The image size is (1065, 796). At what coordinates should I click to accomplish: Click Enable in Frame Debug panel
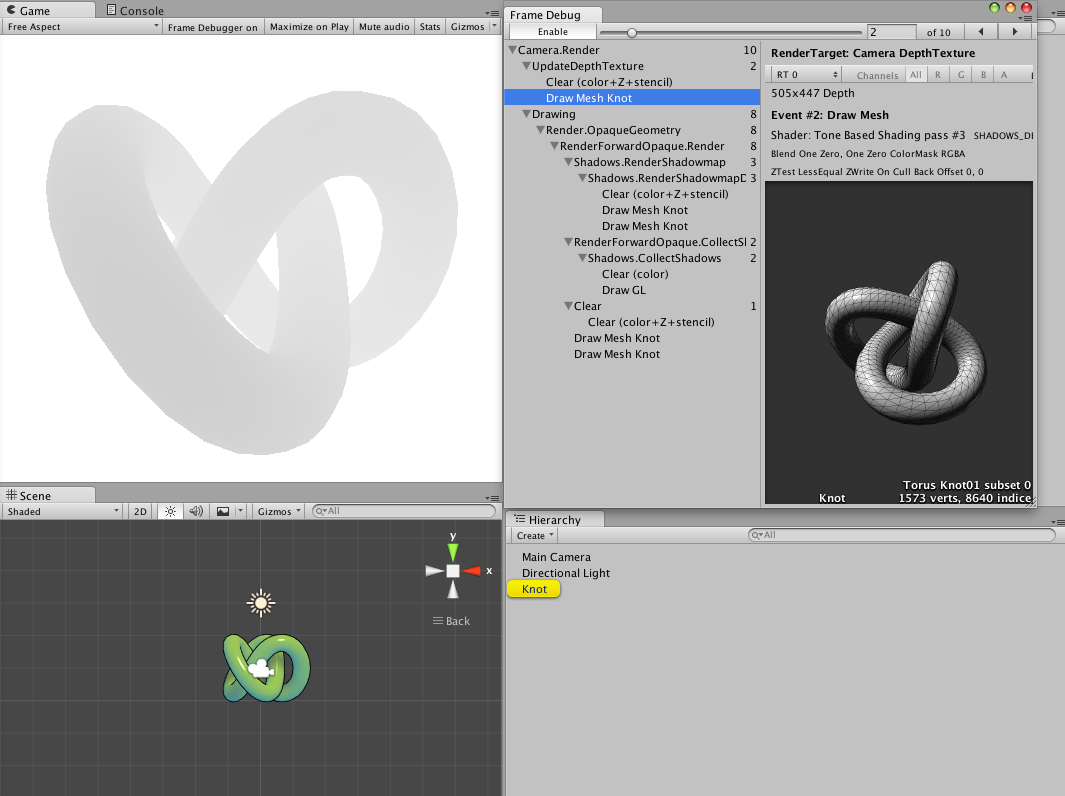(x=553, y=31)
